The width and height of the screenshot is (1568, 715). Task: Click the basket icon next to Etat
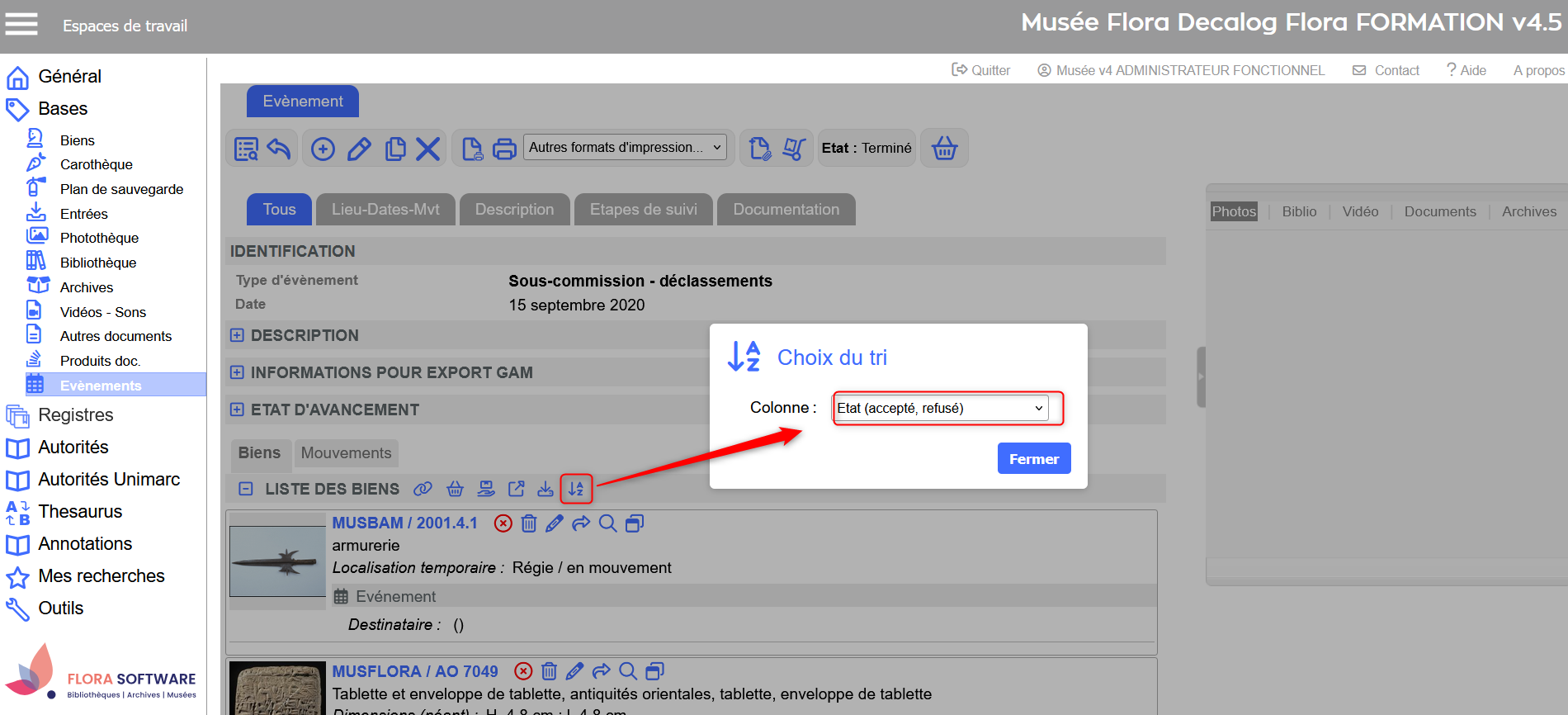click(944, 149)
